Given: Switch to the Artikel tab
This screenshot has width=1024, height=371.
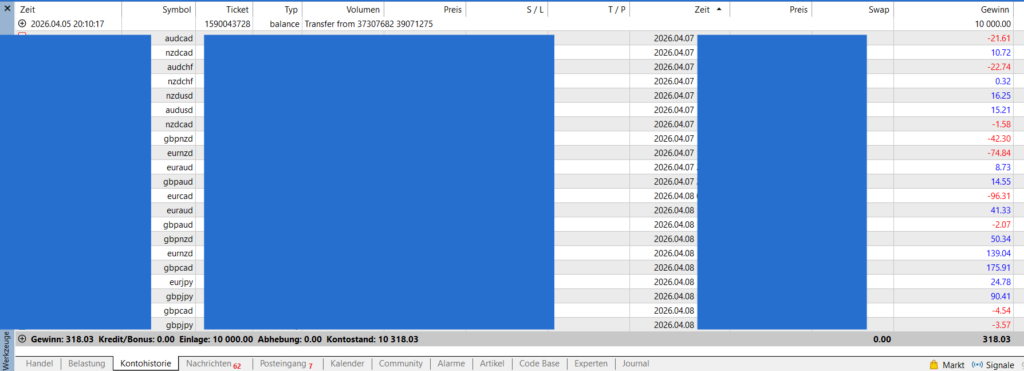Looking at the screenshot, I should click(492, 364).
